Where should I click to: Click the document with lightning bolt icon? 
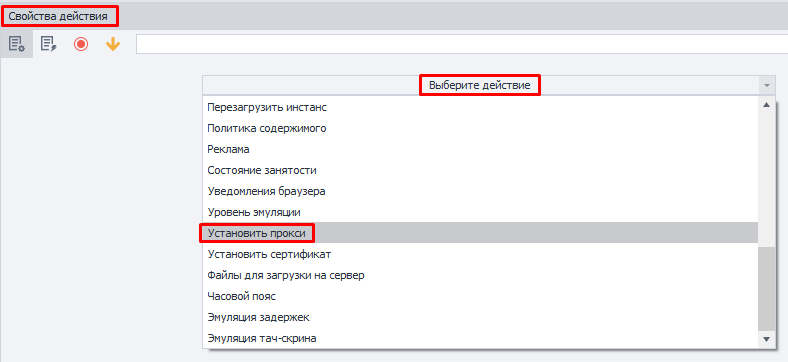(49, 44)
